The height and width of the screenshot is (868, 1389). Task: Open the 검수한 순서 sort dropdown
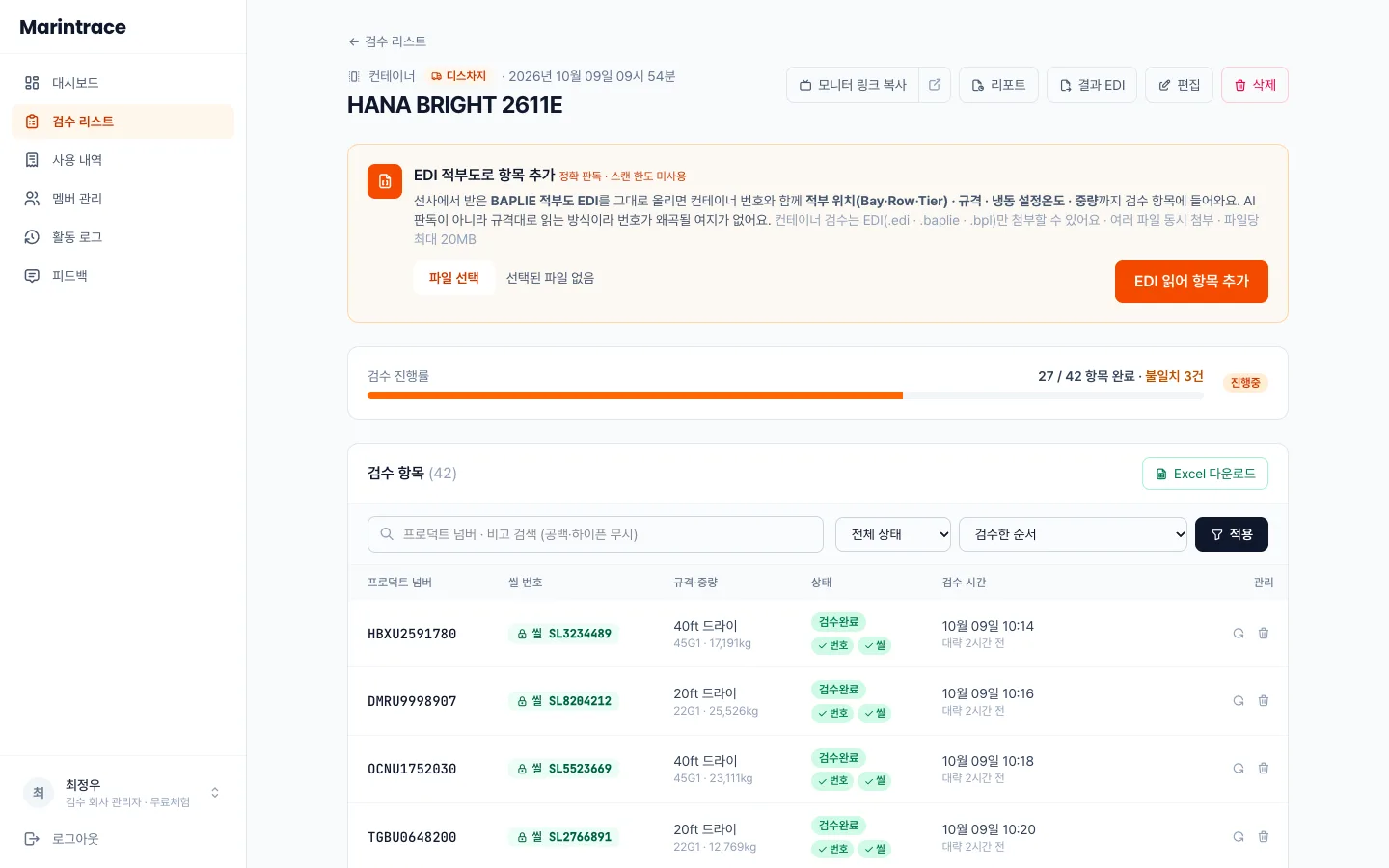tap(1073, 534)
